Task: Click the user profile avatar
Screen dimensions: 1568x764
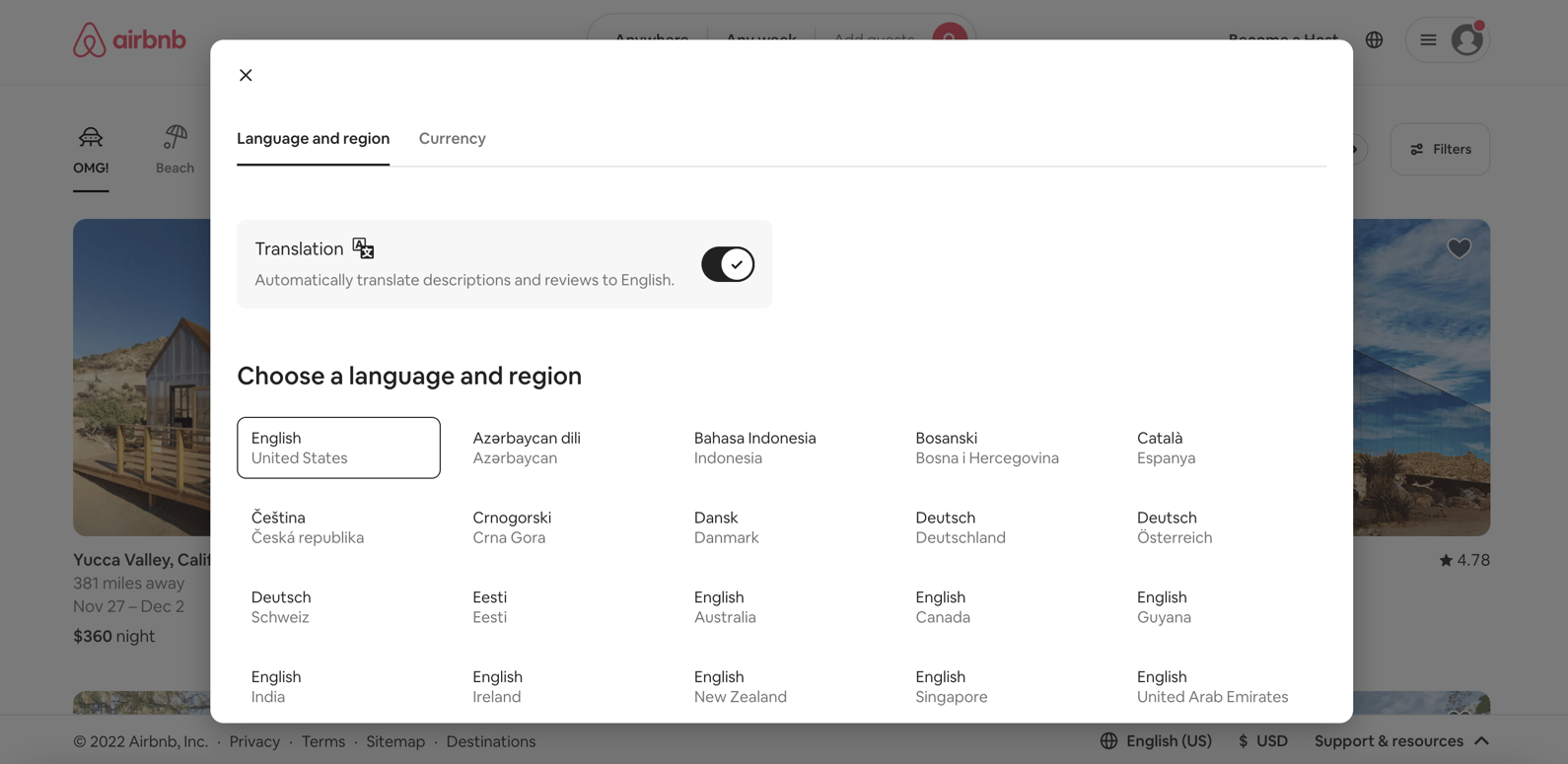Action: pyautogui.click(x=1466, y=40)
